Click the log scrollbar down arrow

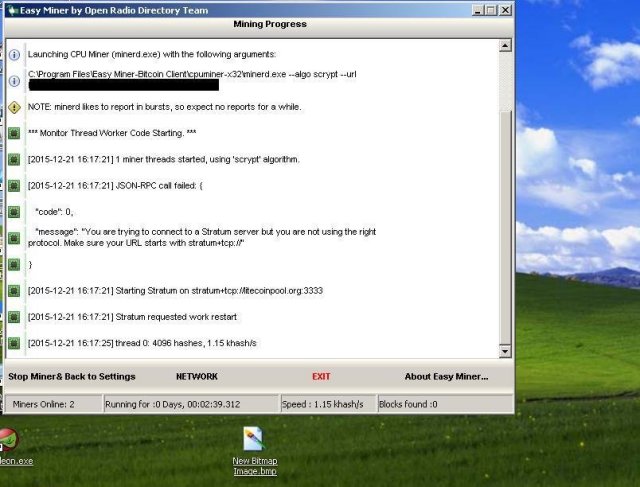pyautogui.click(x=505, y=351)
